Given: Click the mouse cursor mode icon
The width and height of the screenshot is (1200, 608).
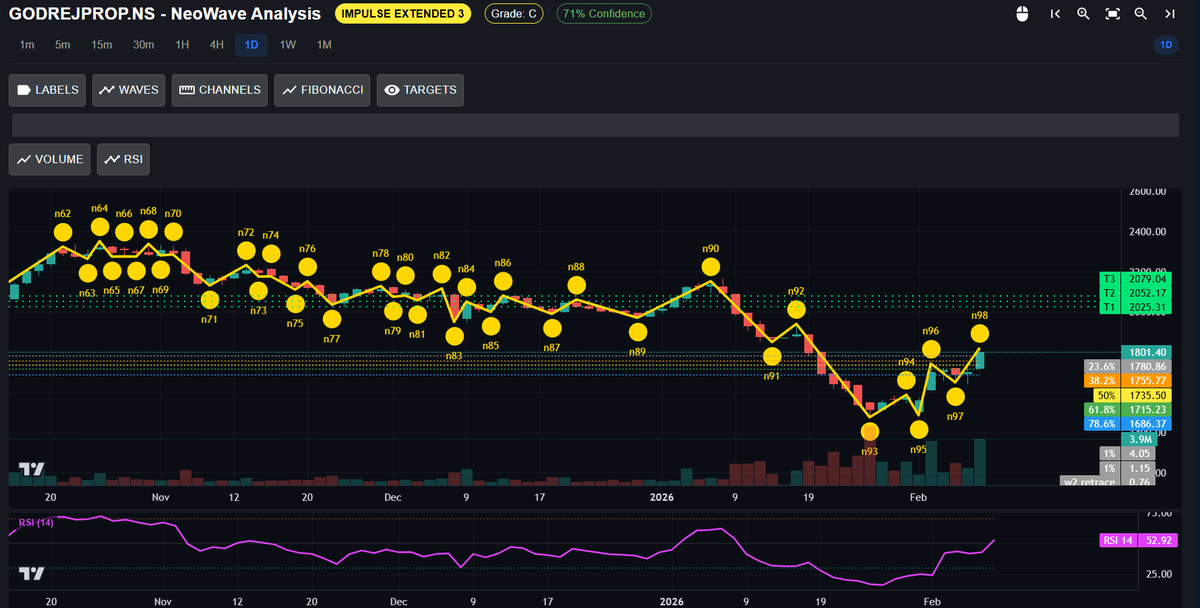Looking at the screenshot, I should point(1022,14).
